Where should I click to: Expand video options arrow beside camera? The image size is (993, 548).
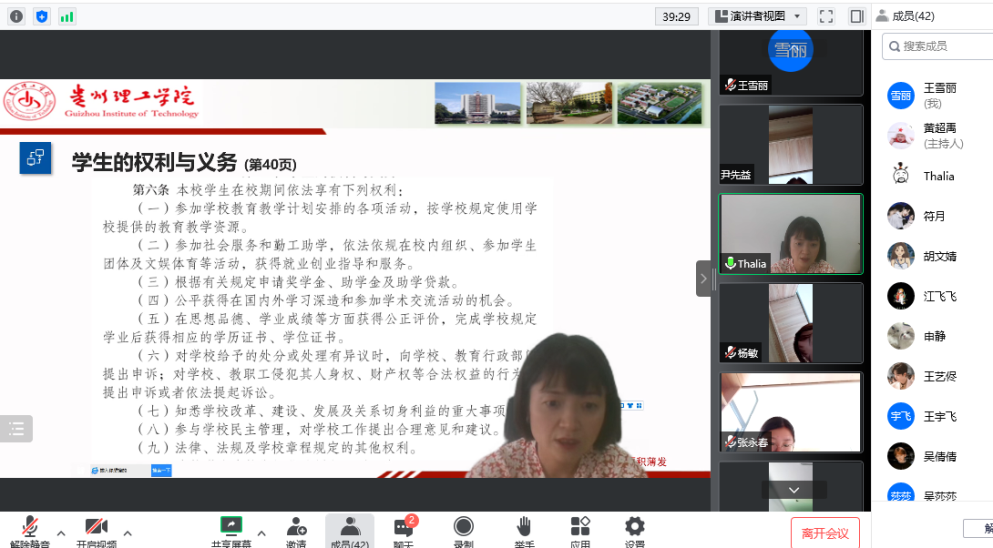point(127,532)
